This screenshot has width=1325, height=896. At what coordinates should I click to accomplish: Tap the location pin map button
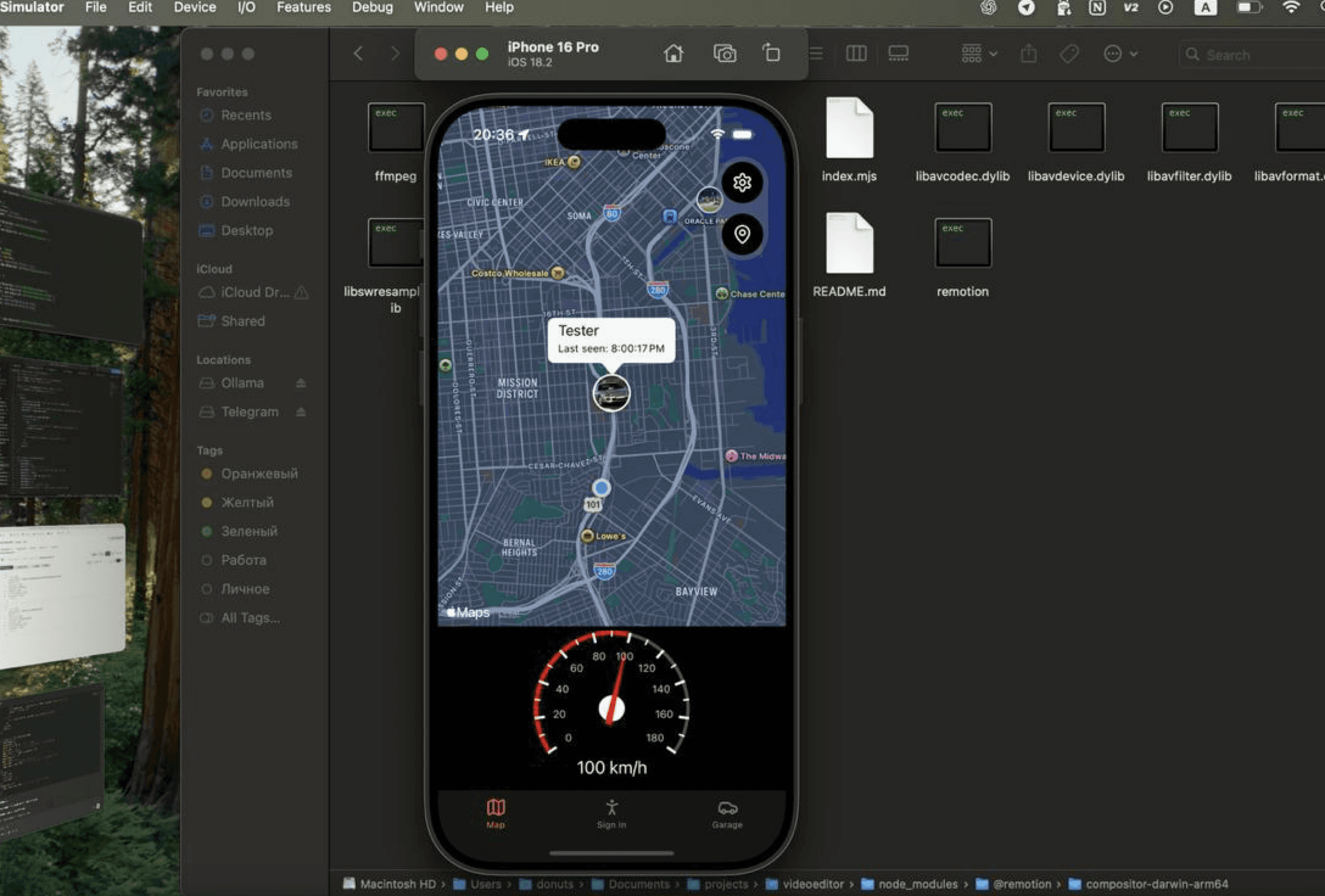click(742, 234)
